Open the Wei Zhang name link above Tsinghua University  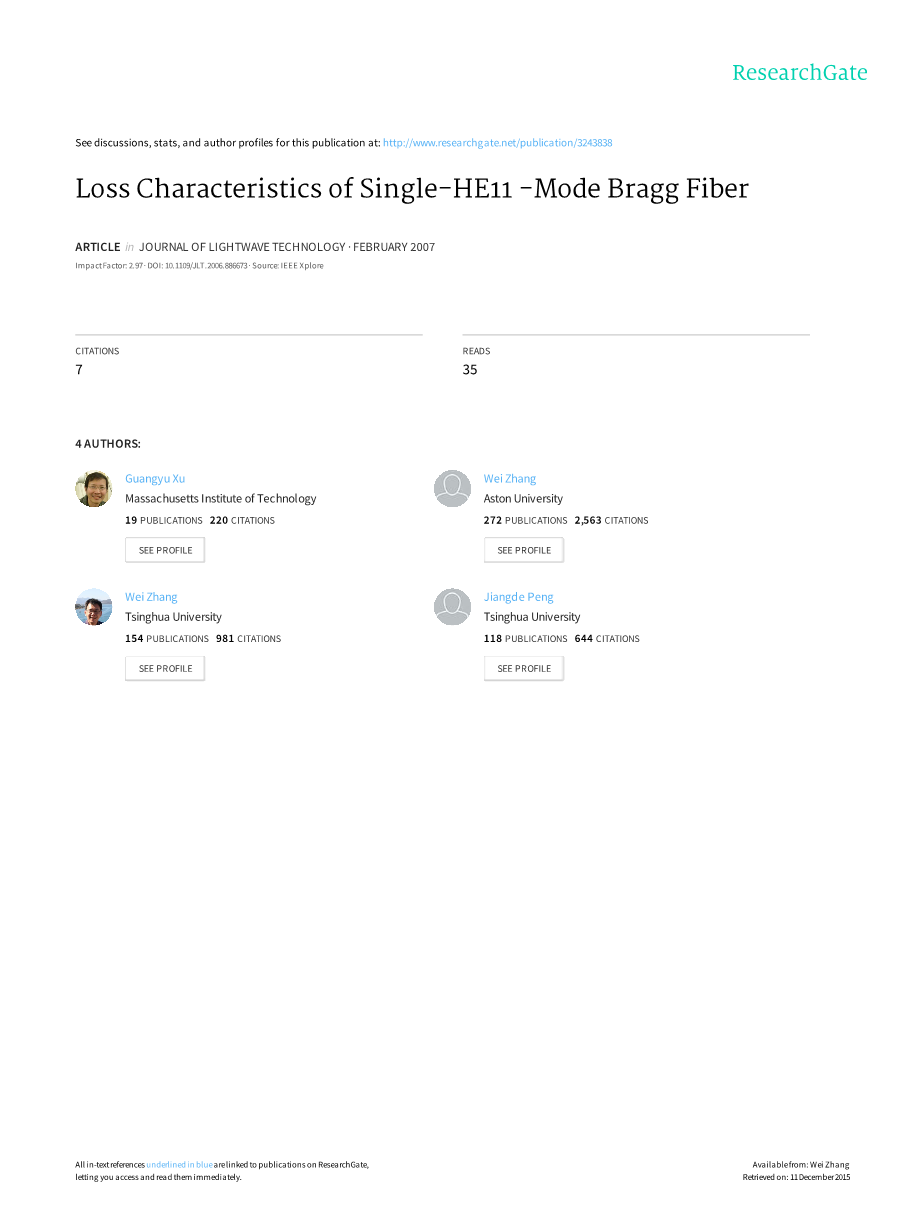pos(151,597)
